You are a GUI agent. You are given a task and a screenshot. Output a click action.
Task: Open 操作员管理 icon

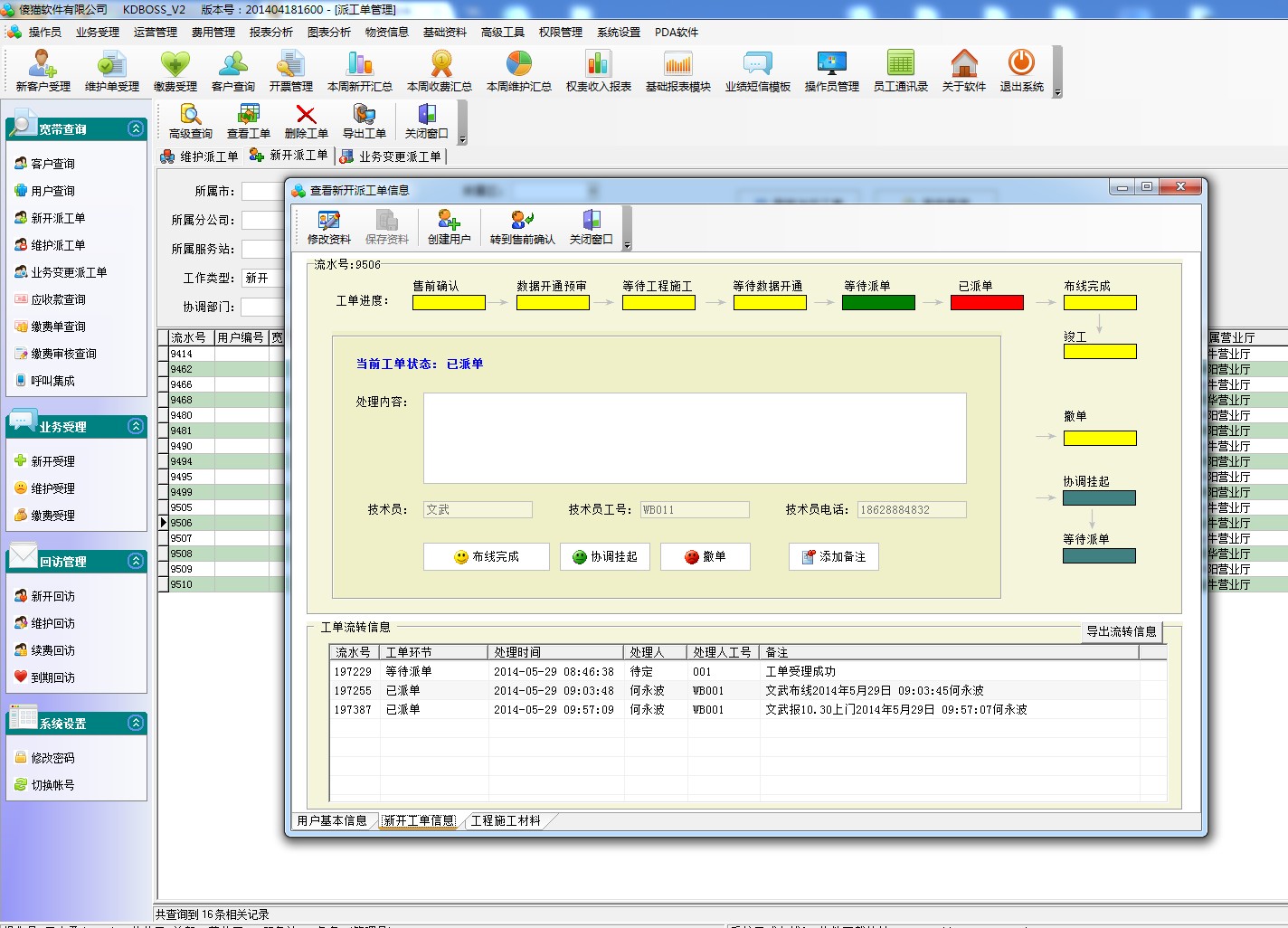click(832, 71)
